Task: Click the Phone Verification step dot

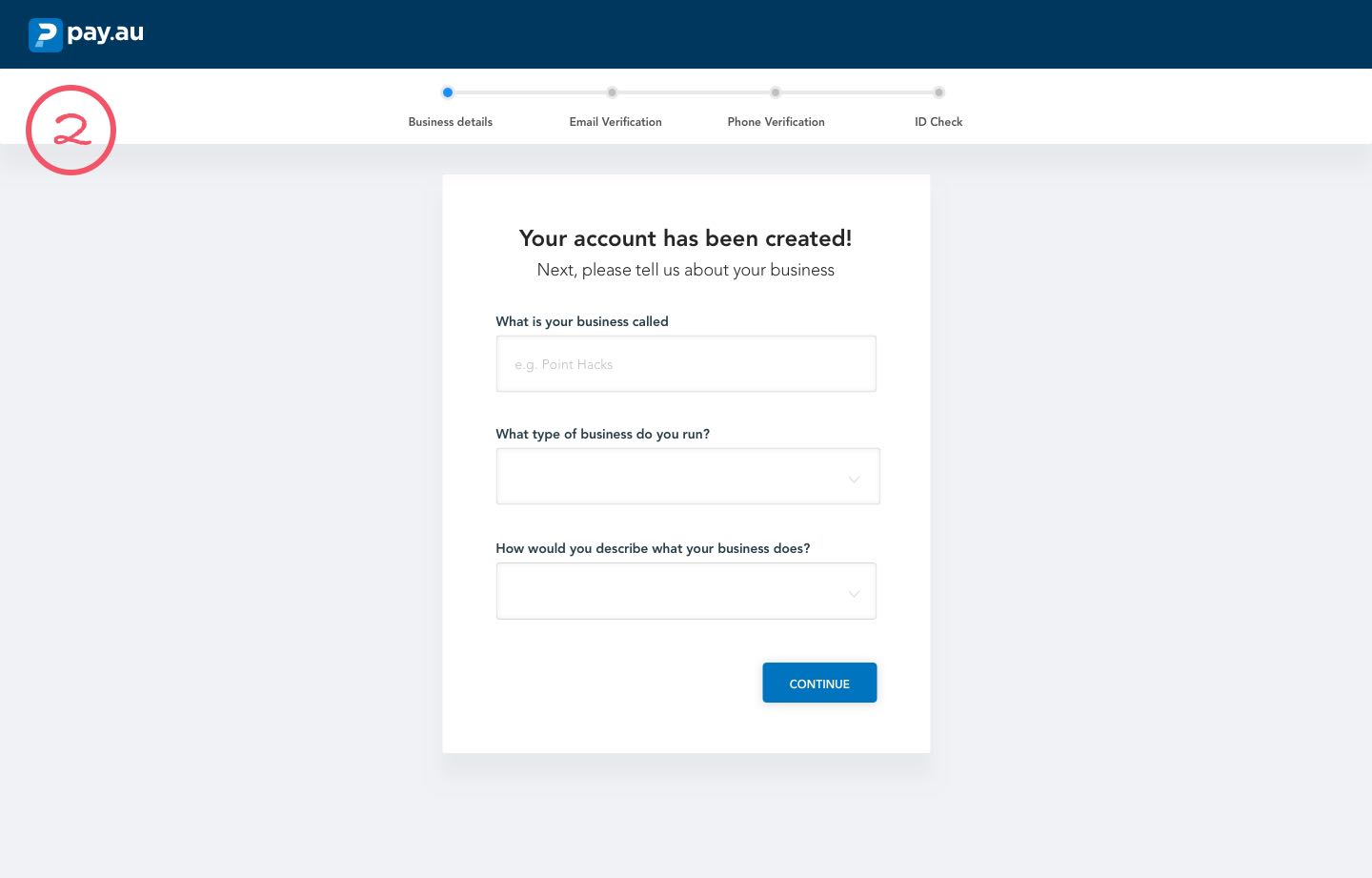Action: pyautogui.click(x=776, y=92)
